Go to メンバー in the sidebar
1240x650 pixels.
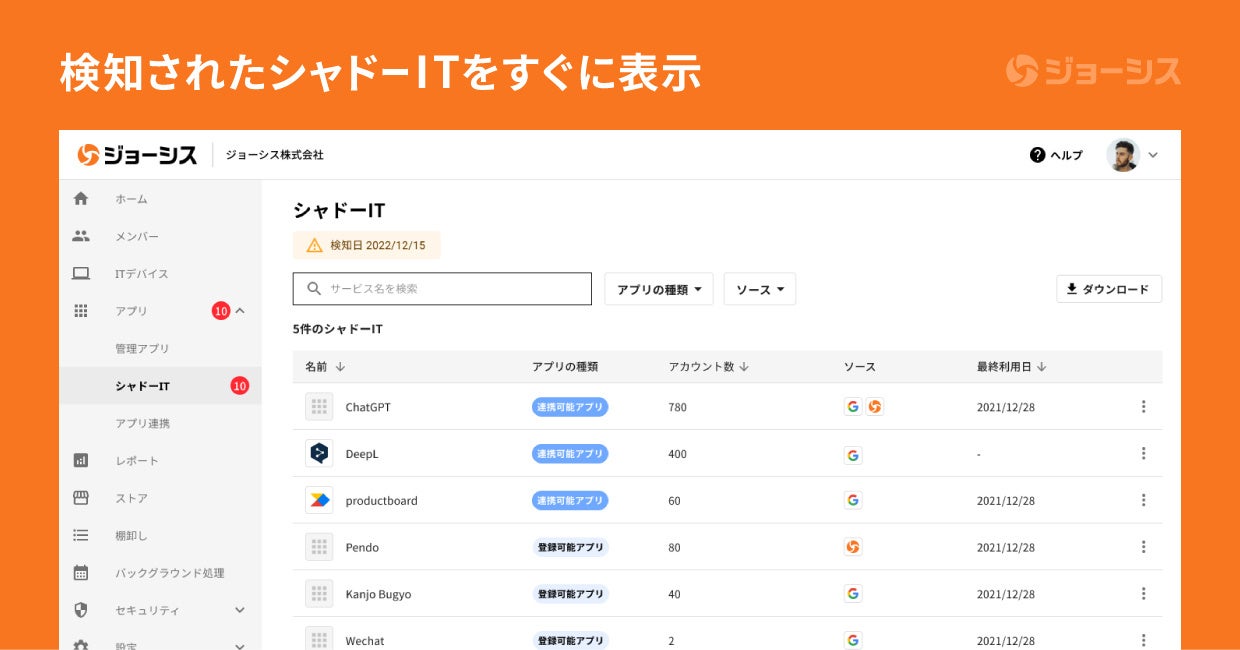(137, 236)
